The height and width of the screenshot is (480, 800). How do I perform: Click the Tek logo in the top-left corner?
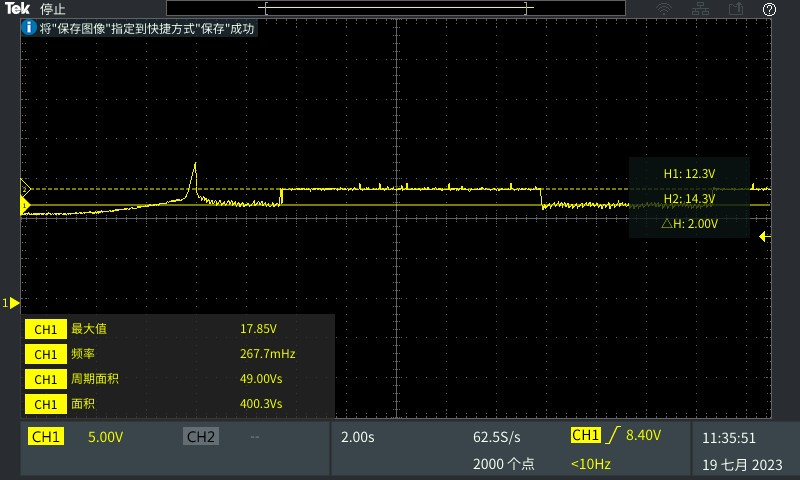18,9
